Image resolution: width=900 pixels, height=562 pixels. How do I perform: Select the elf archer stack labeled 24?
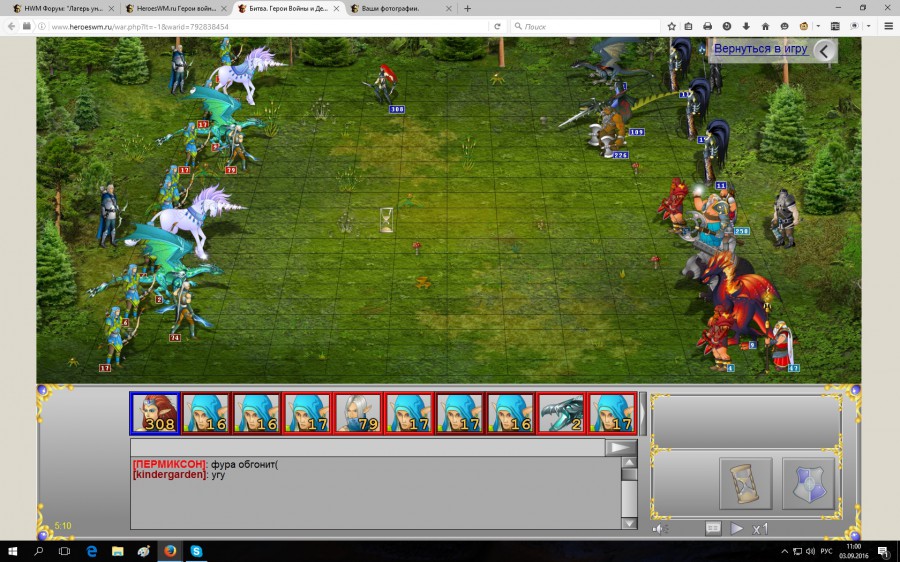(x=185, y=310)
